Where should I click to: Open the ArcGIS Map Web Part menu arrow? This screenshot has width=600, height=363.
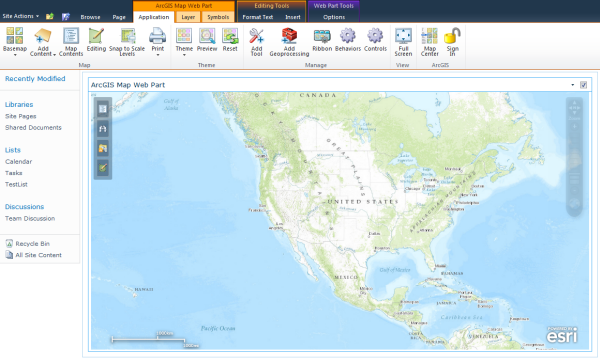572,85
